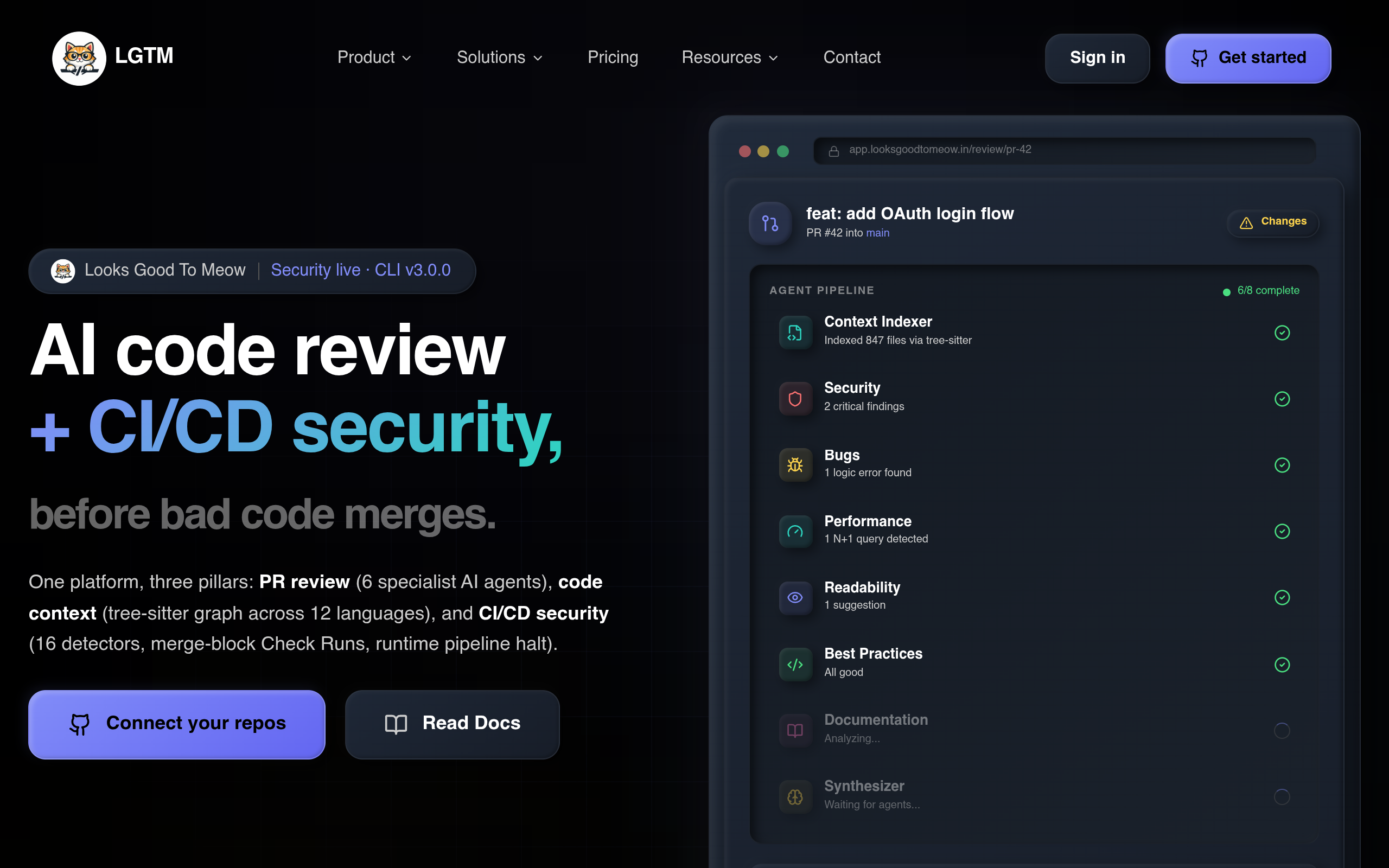
Task: Click the GitHub icon in Get started button
Action: tap(1199, 58)
